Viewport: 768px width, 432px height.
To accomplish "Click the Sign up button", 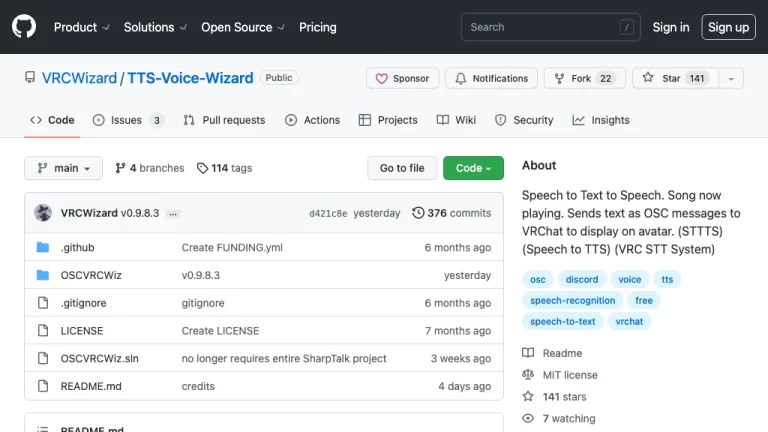I will pos(728,27).
